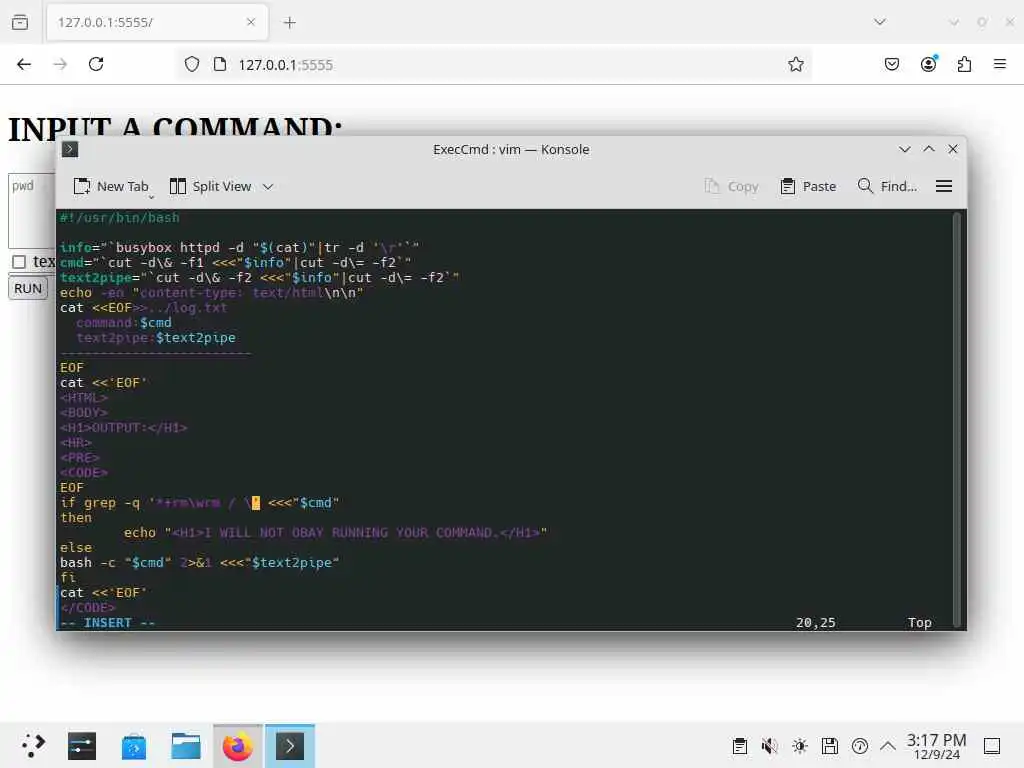Click the pwd command input box

tap(32, 210)
